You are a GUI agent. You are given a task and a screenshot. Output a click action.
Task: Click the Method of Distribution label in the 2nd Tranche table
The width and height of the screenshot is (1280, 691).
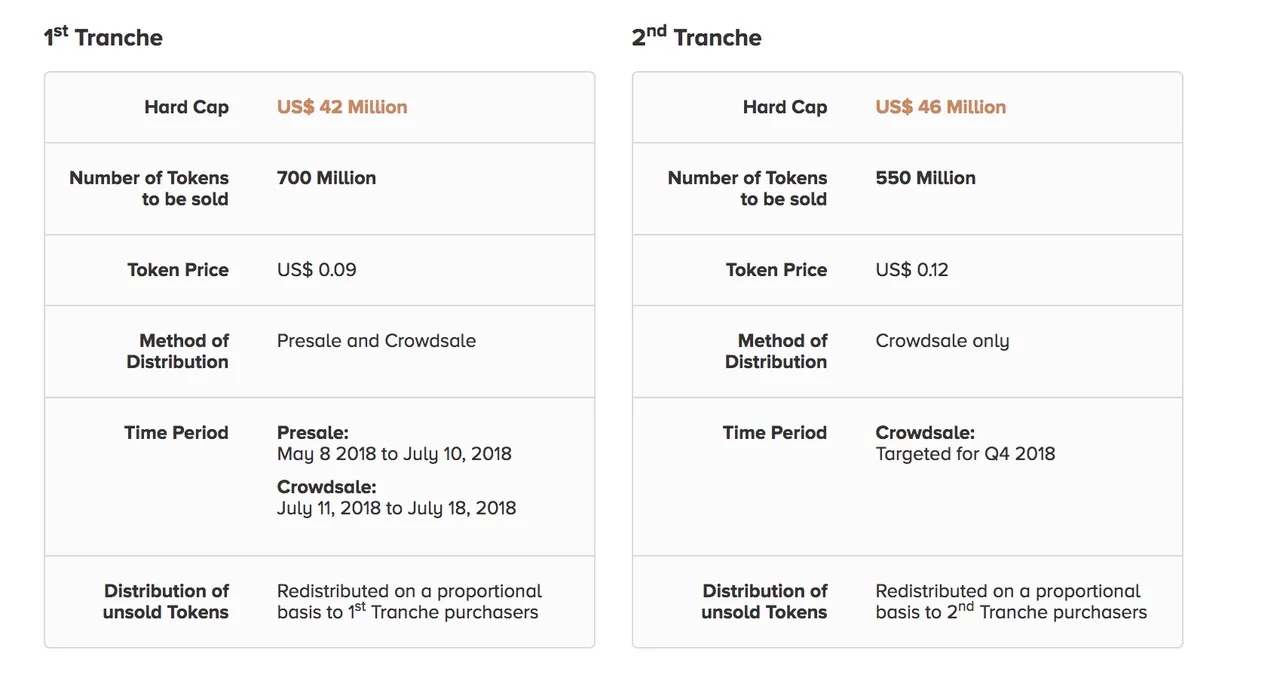(777, 351)
